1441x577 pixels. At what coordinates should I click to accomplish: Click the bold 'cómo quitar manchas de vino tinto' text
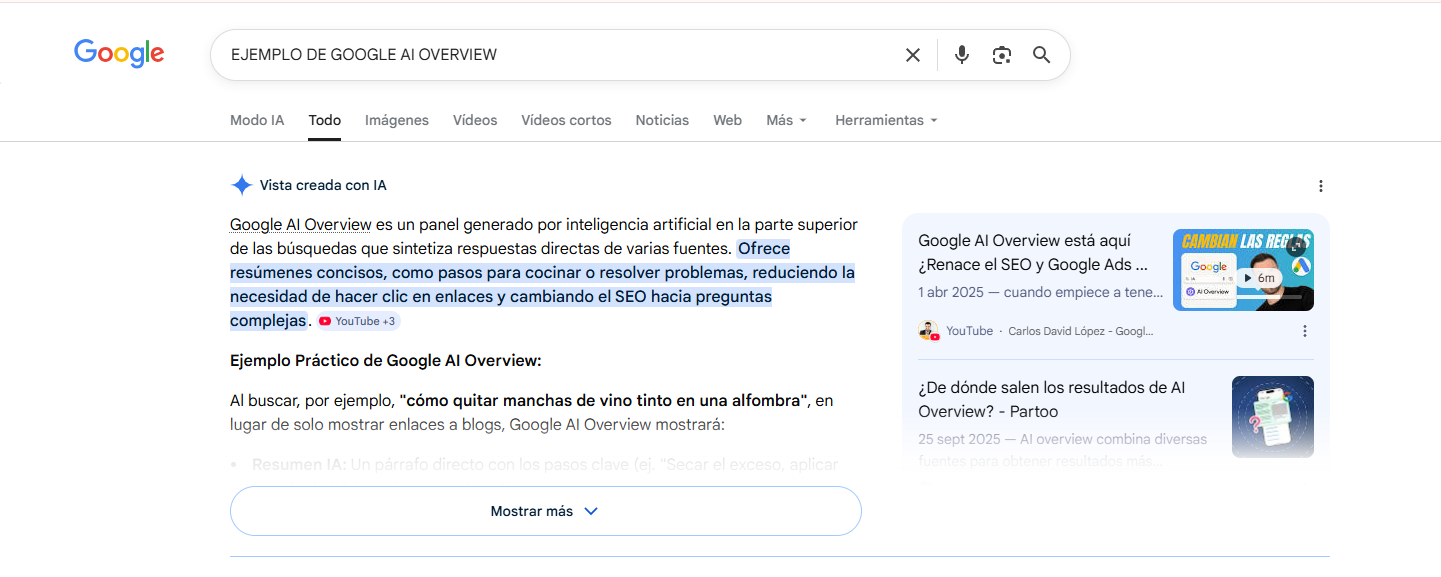[x=603, y=400]
